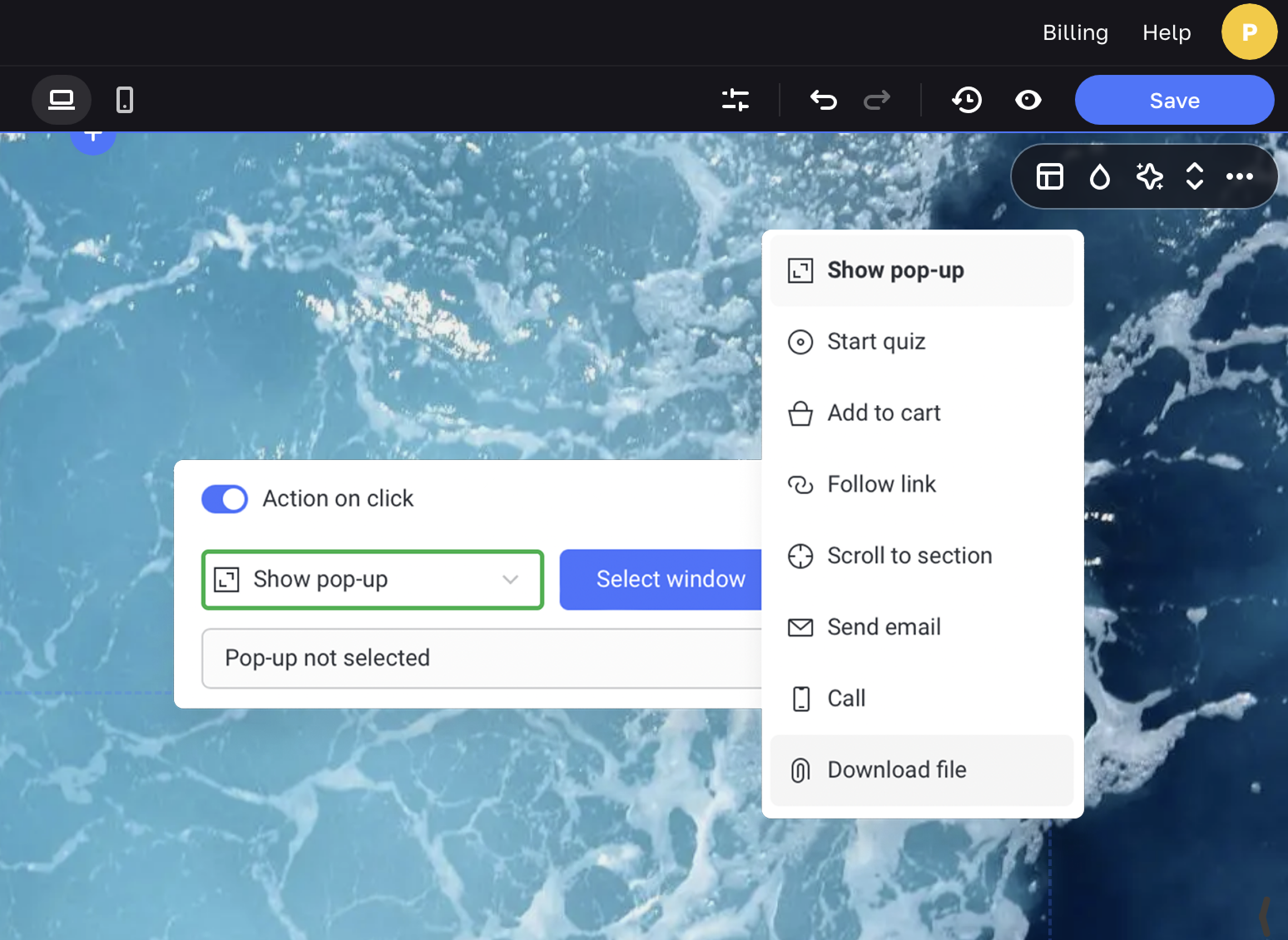Image resolution: width=1288 pixels, height=940 pixels.
Task: Select Download file option
Action: click(x=896, y=770)
